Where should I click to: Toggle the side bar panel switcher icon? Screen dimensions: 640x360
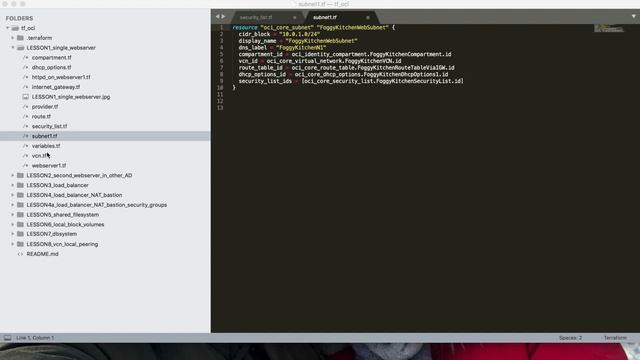[x=7, y=338]
